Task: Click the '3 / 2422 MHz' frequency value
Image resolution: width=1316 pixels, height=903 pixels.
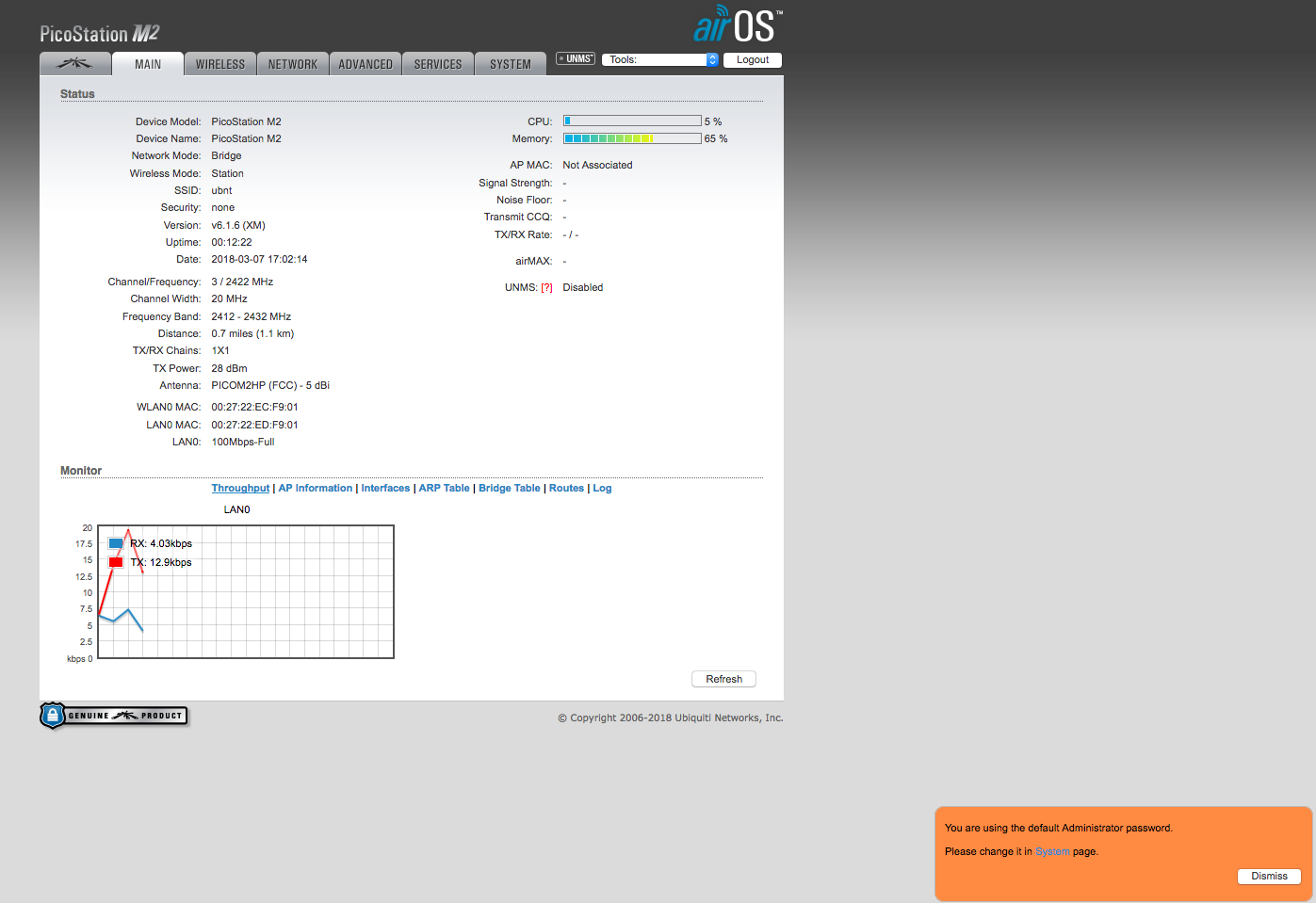Action: pyautogui.click(x=242, y=282)
